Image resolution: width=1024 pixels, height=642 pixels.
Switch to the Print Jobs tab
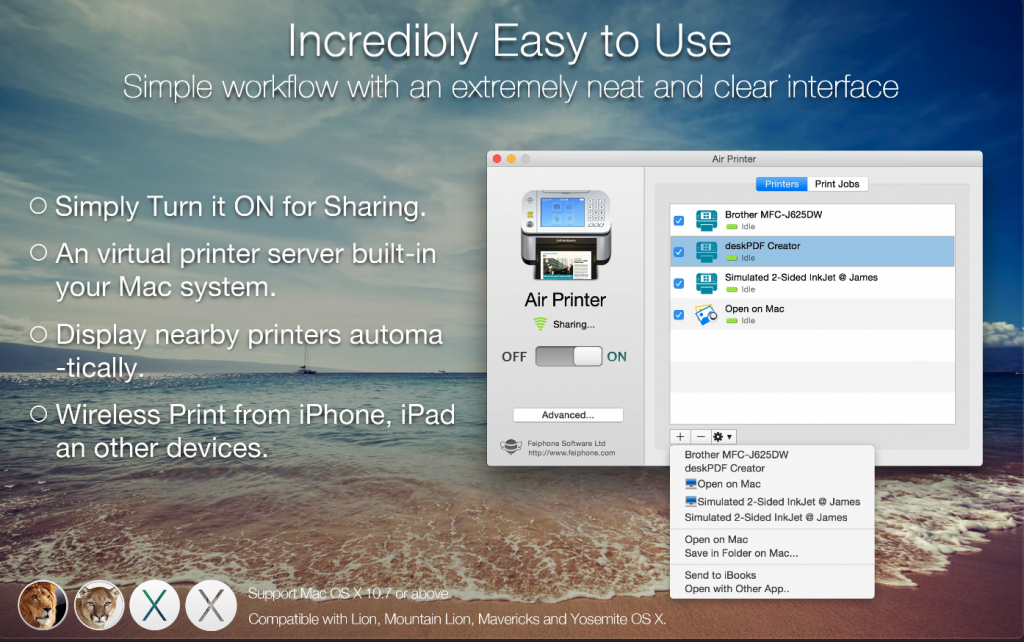pos(838,183)
